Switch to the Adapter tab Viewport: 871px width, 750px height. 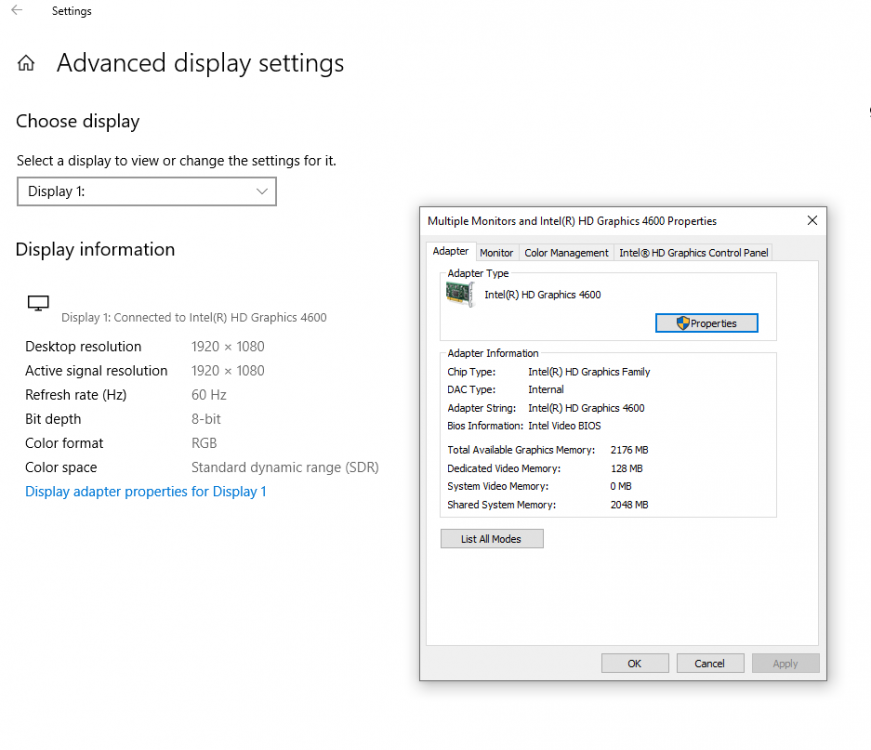point(450,251)
